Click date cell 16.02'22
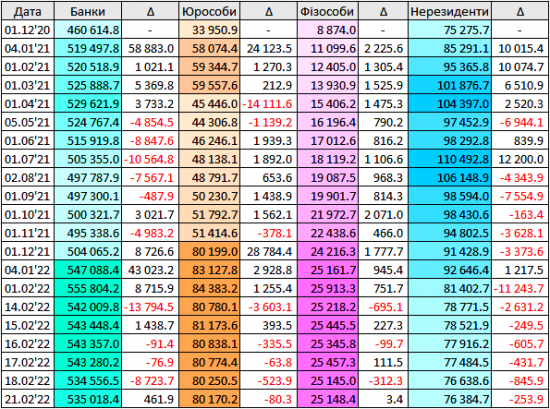550x409 pixels. (x=27, y=344)
